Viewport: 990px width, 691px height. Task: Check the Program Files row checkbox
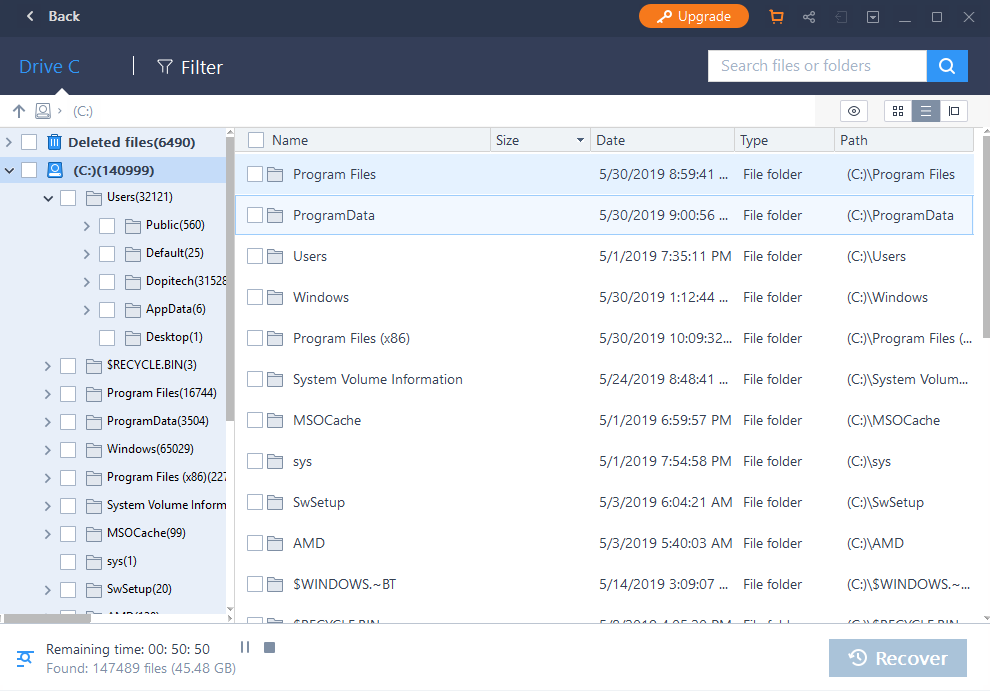[x=255, y=174]
